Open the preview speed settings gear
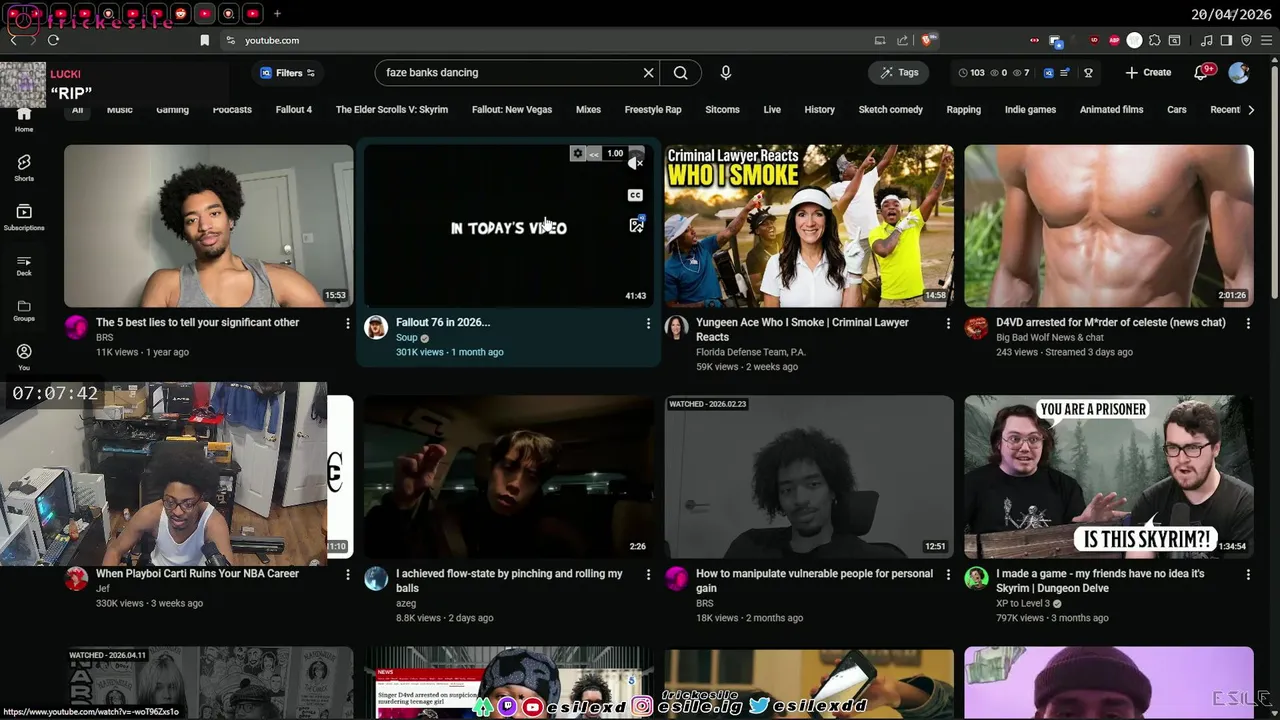 (577, 154)
